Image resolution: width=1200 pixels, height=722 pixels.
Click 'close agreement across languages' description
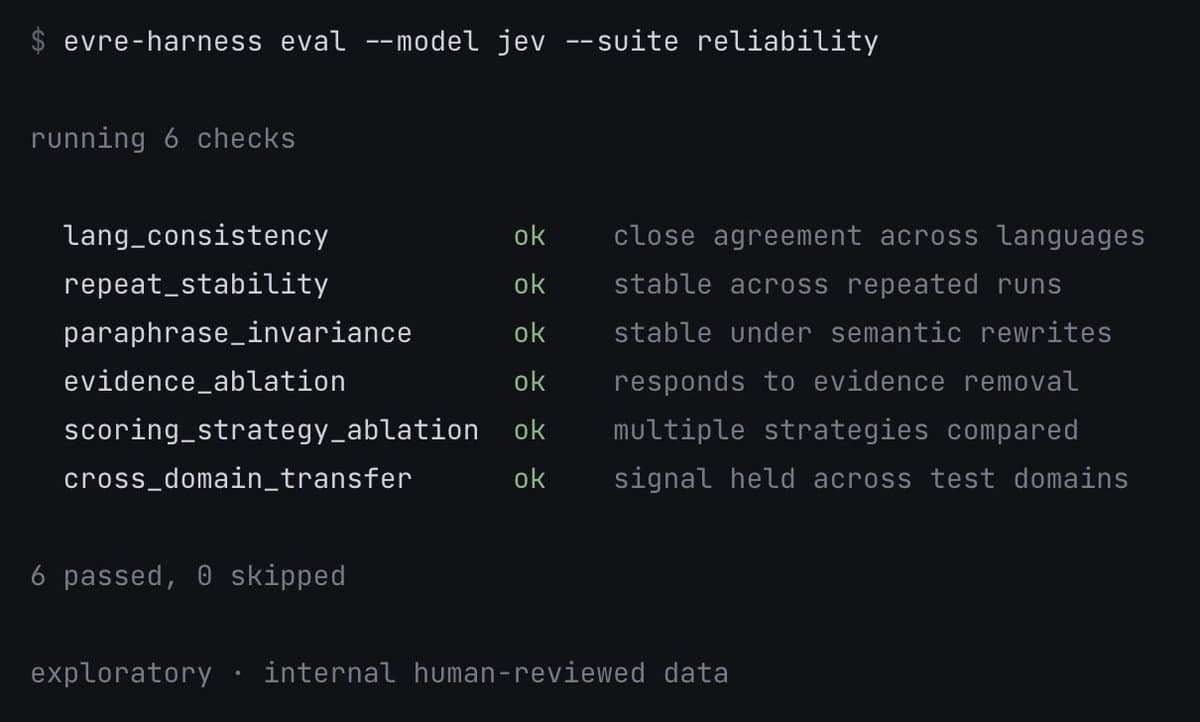[x=879, y=237]
